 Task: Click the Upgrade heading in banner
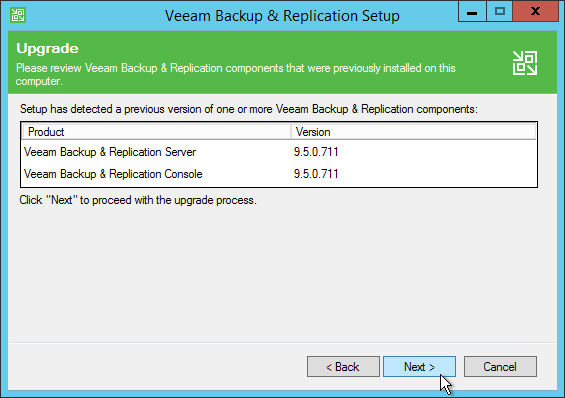click(x=47, y=49)
